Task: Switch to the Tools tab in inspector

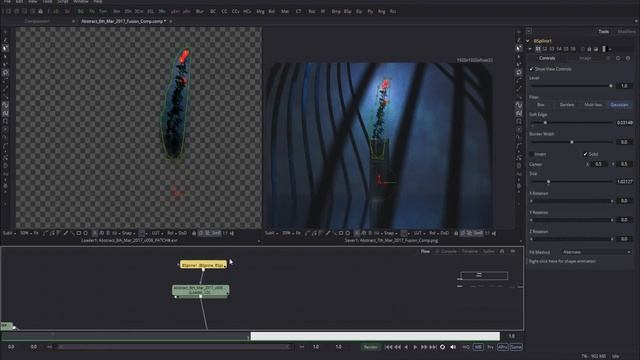Action: click(x=603, y=31)
